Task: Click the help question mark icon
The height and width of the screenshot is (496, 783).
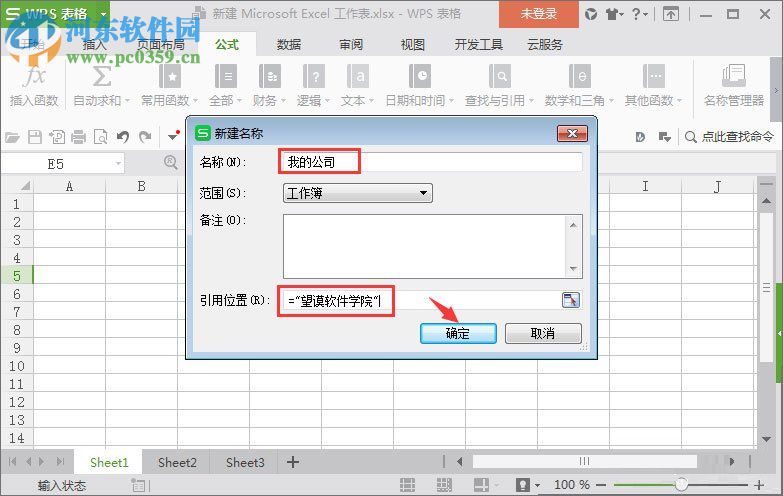Action: pos(636,14)
